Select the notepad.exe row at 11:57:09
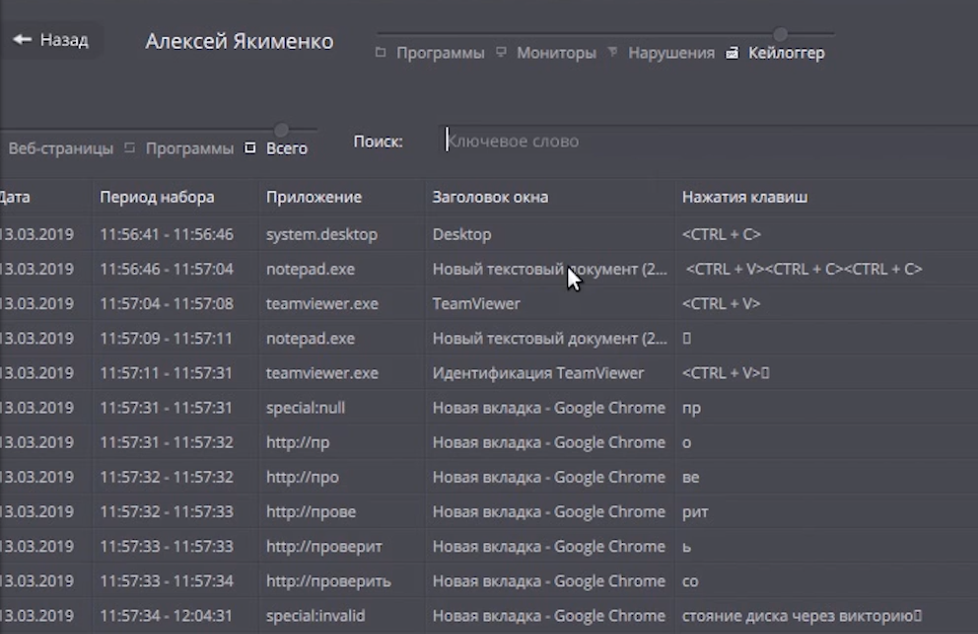 point(489,338)
